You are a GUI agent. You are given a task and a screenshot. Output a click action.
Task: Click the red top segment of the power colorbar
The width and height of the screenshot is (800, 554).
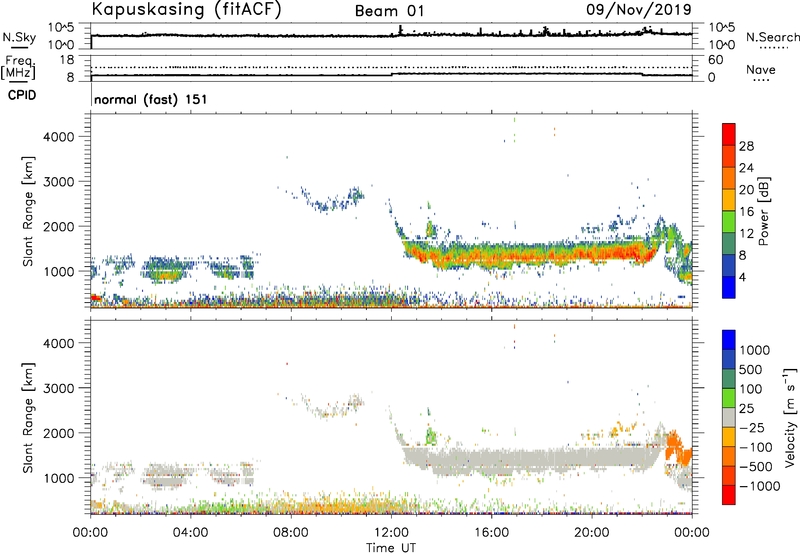point(729,134)
